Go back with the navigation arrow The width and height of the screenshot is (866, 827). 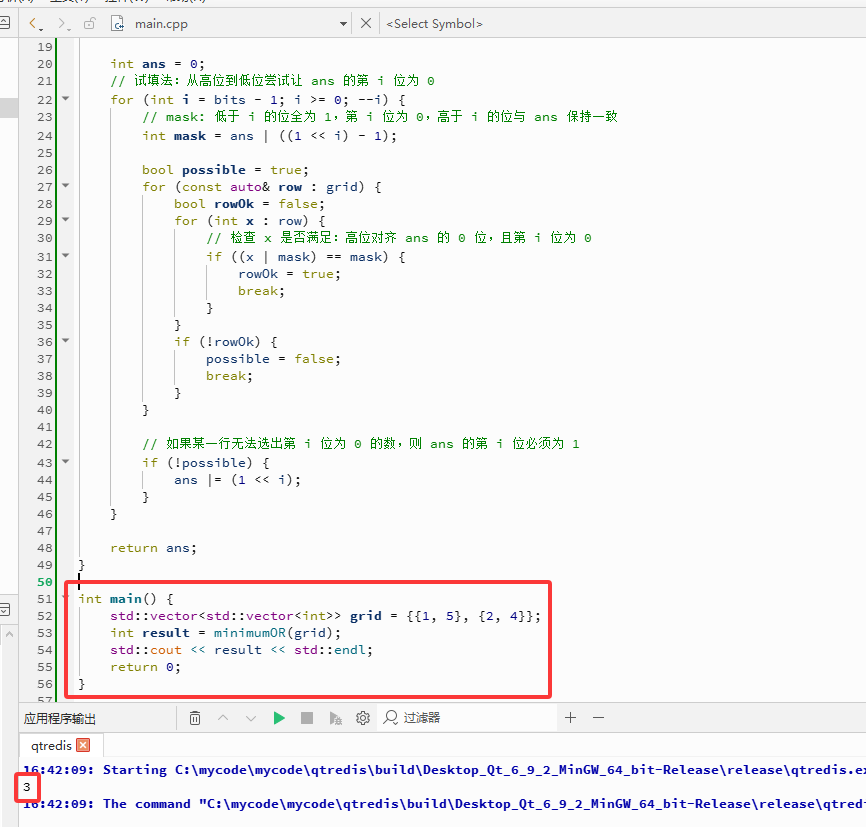[x=34, y=23]
